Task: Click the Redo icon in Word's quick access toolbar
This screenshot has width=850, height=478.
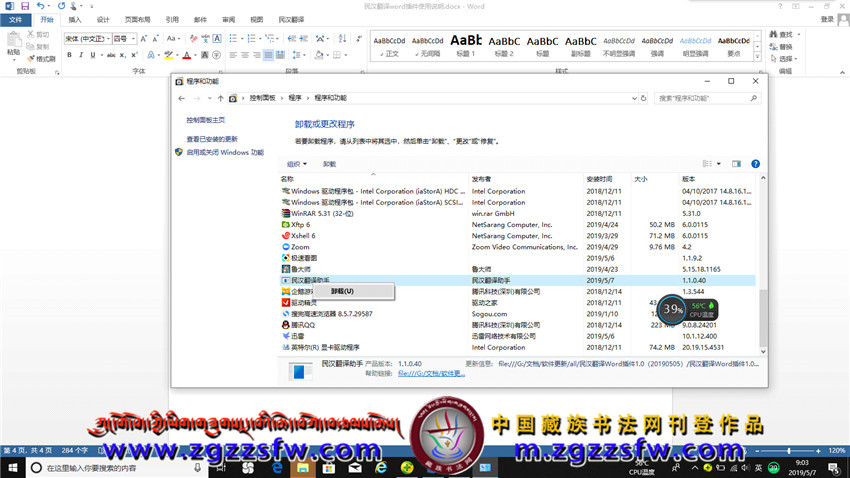Action: [x=61, y=6]
